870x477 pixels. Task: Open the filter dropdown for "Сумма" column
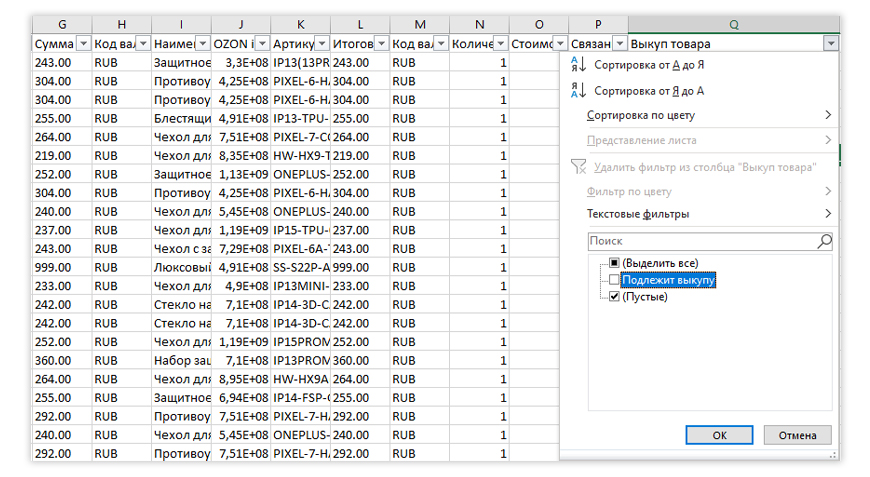click(83, 44)
